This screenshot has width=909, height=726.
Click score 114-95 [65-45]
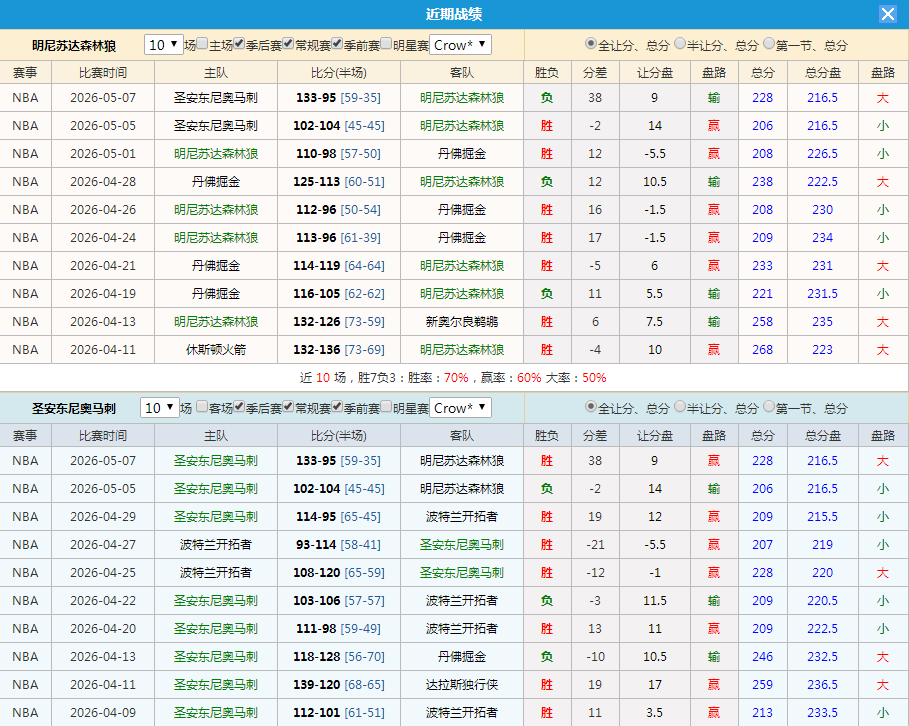tap(339, 517)
